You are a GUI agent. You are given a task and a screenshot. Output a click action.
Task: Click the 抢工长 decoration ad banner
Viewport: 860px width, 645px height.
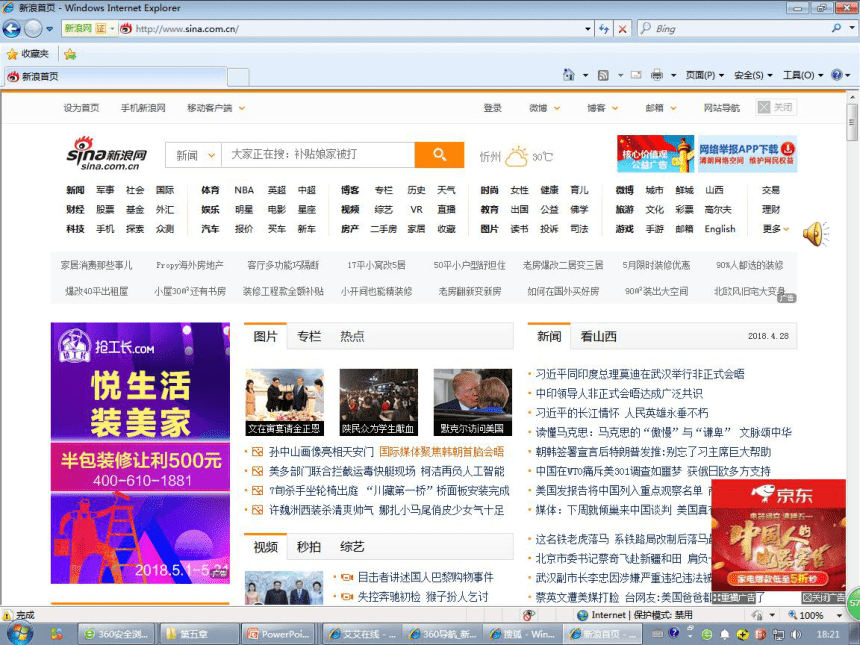(x=140, y=453)
